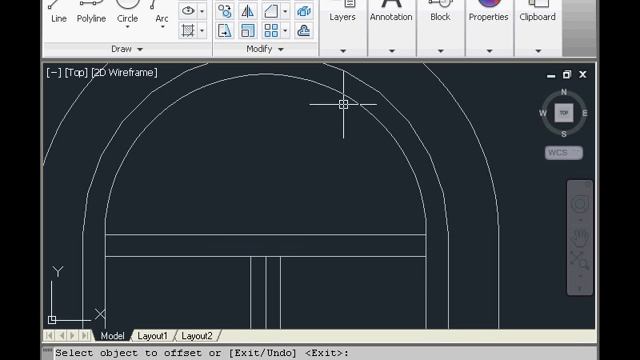Screen dimensions: 640x360
Task: Go to next layout tab arrow
Action: (x=73, y=336)
